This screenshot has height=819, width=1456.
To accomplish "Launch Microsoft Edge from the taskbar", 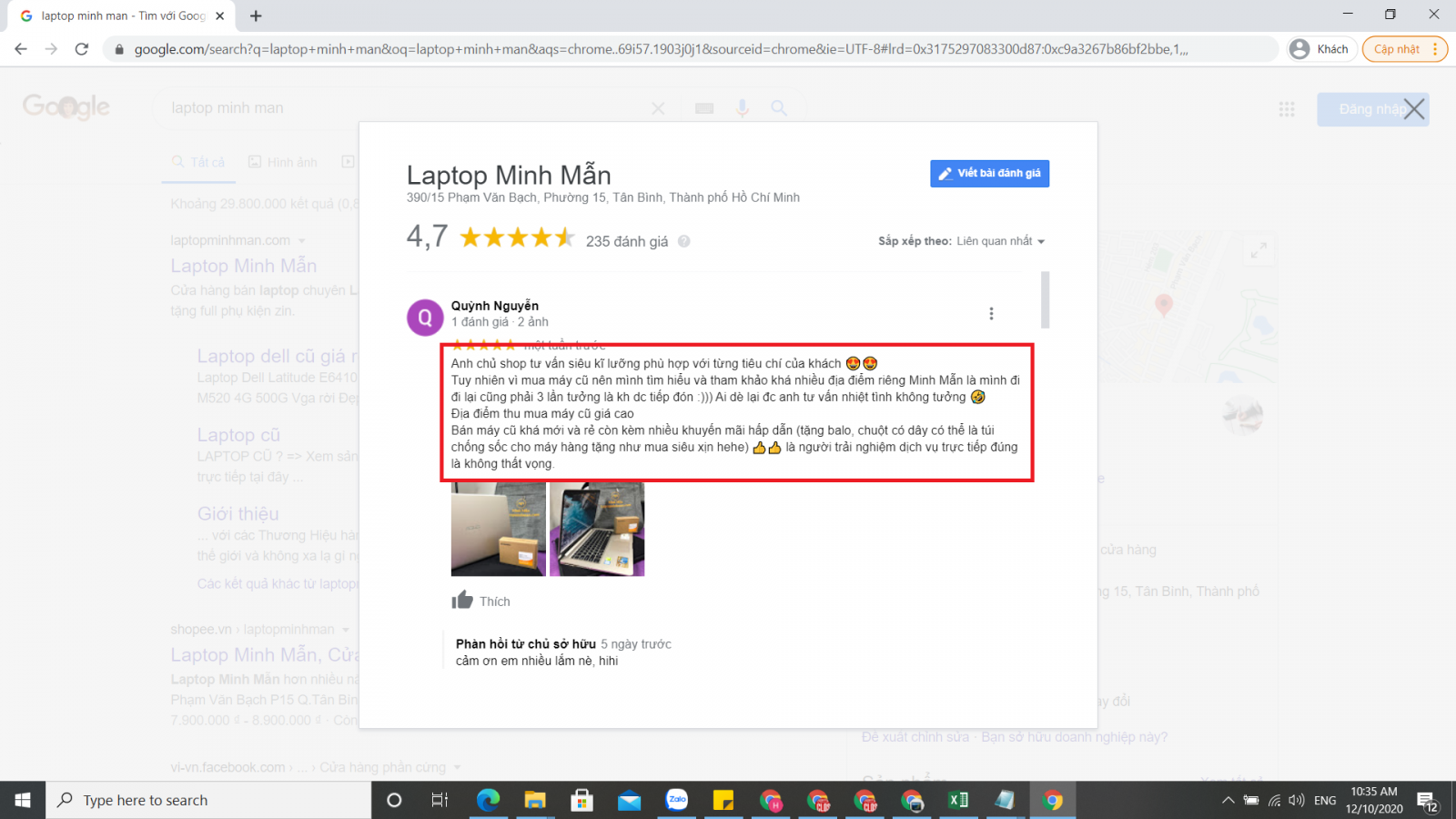I will click(x=488, y=800).
